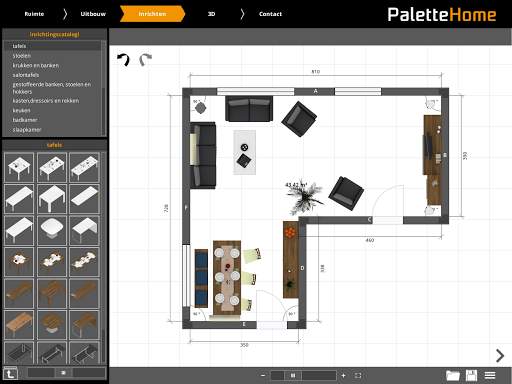512x384 pixels.
Task: Select the sideboard with the orange fruit bowl
Action: coord(290,259)
